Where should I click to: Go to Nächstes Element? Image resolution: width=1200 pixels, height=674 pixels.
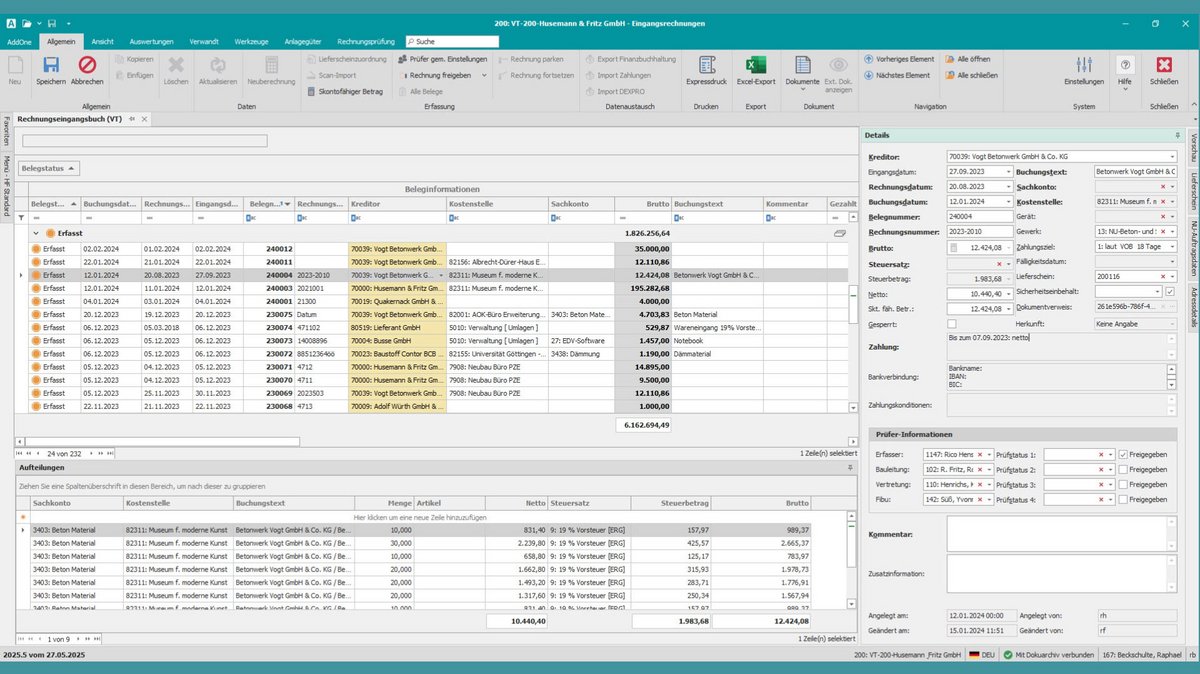895,75
